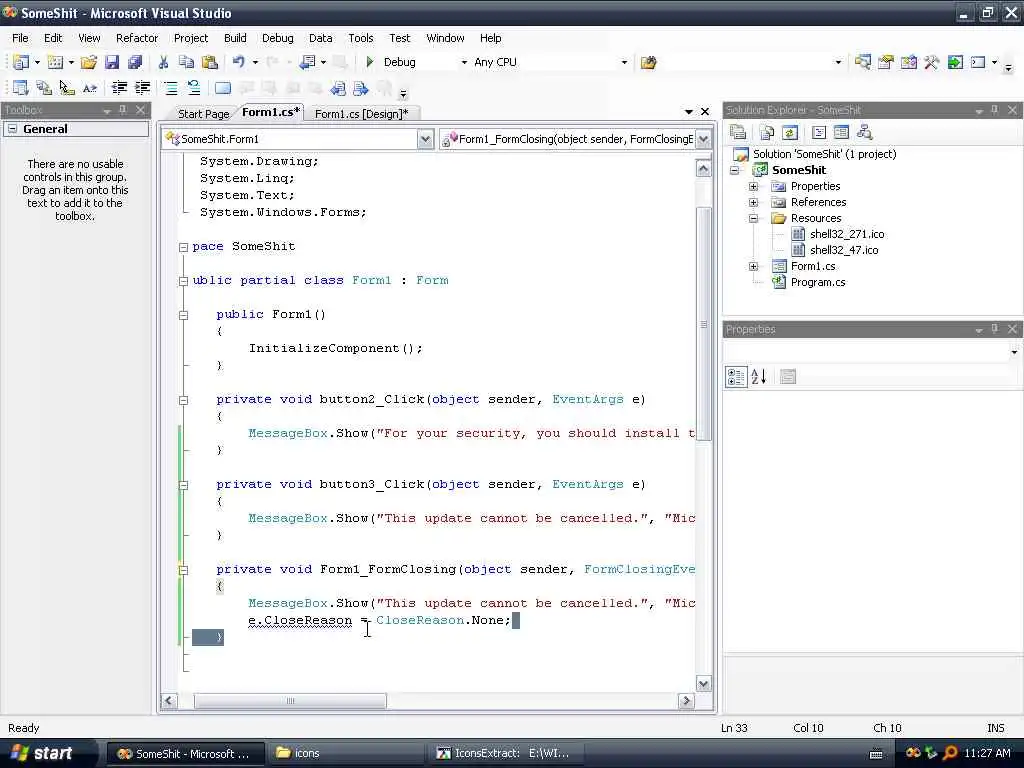This screenshot has width=1024, height=768.
Task: Open the Form1_FormClosing member dropdown
Action: 703,138
